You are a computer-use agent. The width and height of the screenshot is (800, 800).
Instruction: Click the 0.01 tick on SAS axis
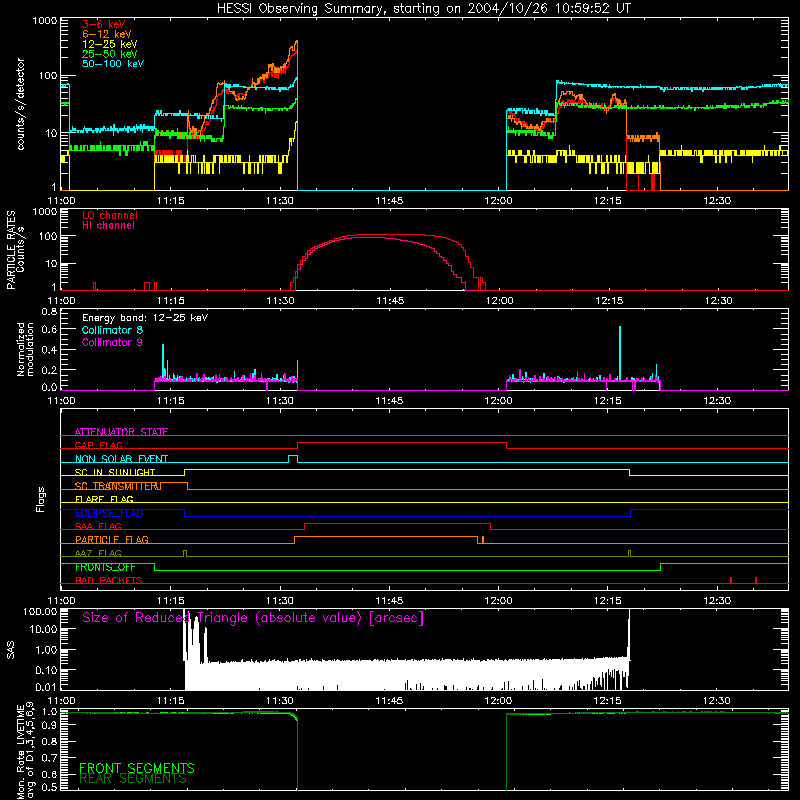coord(46,687)
